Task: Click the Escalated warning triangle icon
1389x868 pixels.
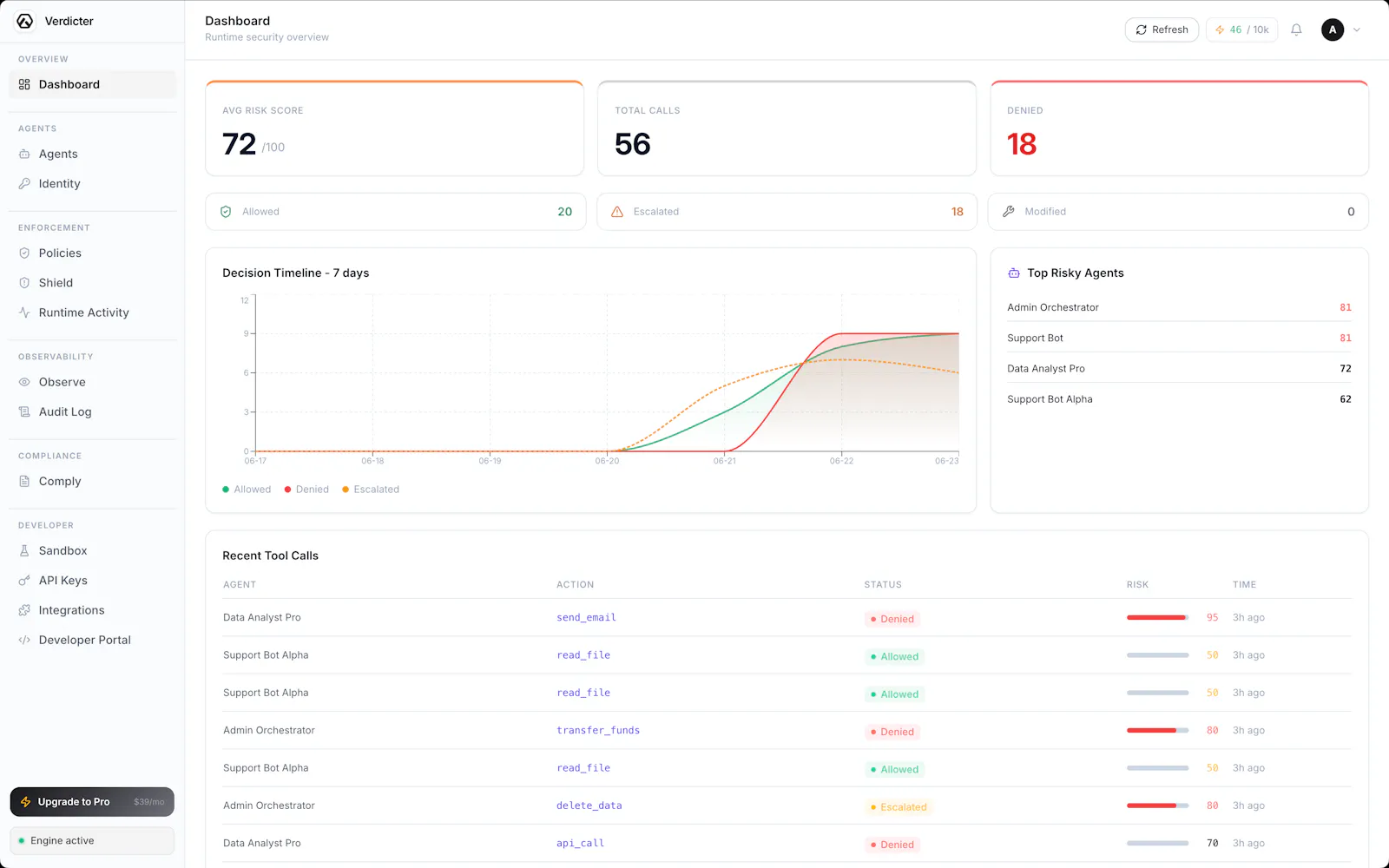Action: [617, 212]
